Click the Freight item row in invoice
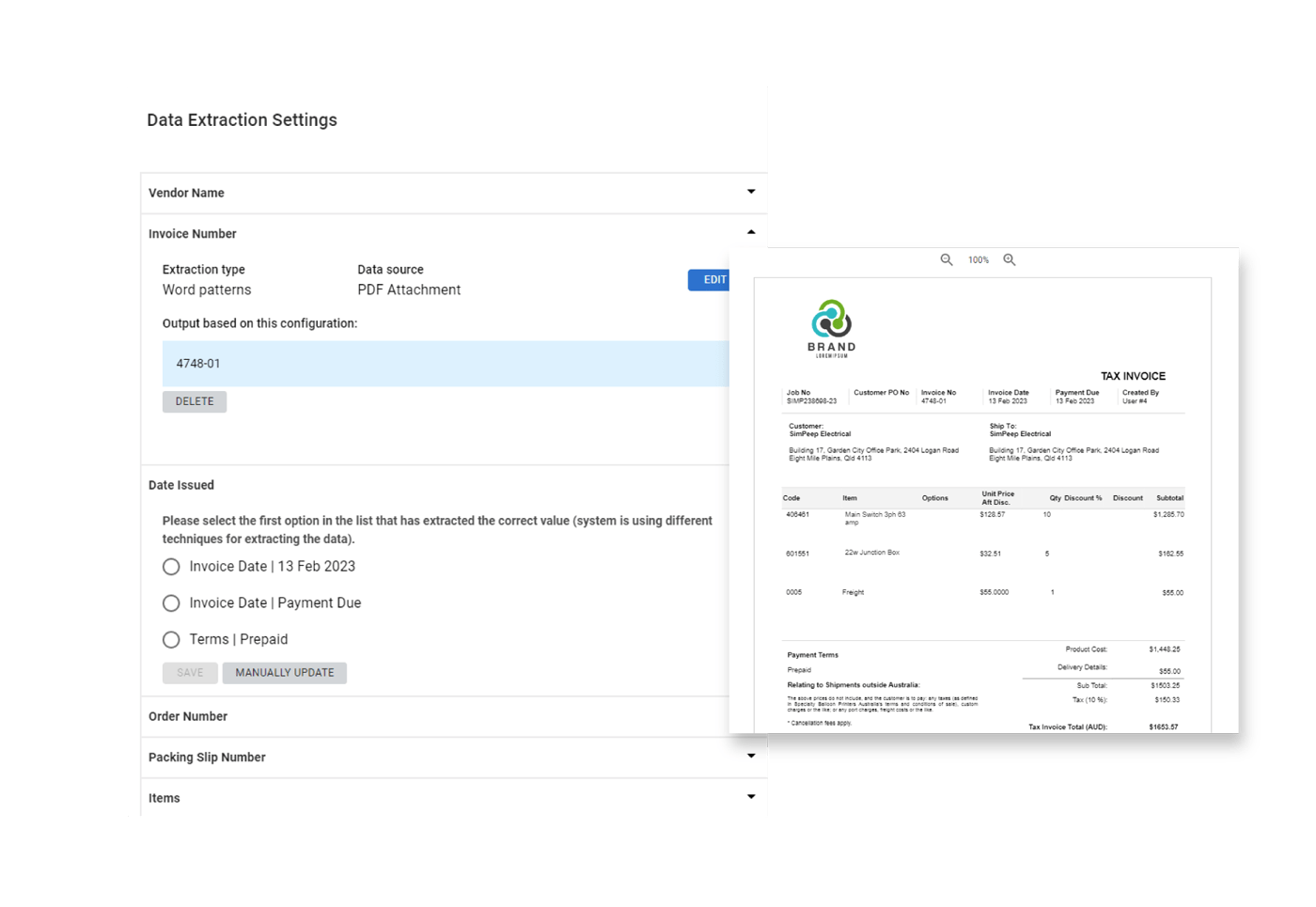Screen dimensions: 1316x907 pos(983,592)
